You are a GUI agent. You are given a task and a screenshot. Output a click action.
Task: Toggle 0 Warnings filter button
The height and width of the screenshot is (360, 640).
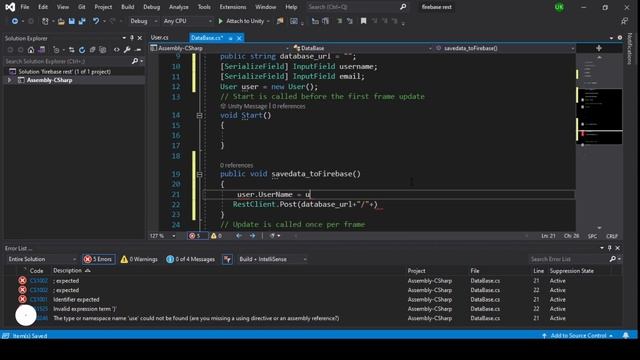[139, 259]
